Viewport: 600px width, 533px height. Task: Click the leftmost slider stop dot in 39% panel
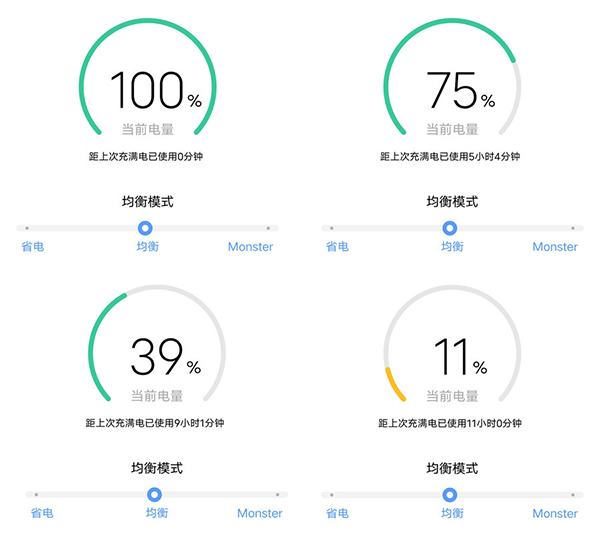pos(36,494)
